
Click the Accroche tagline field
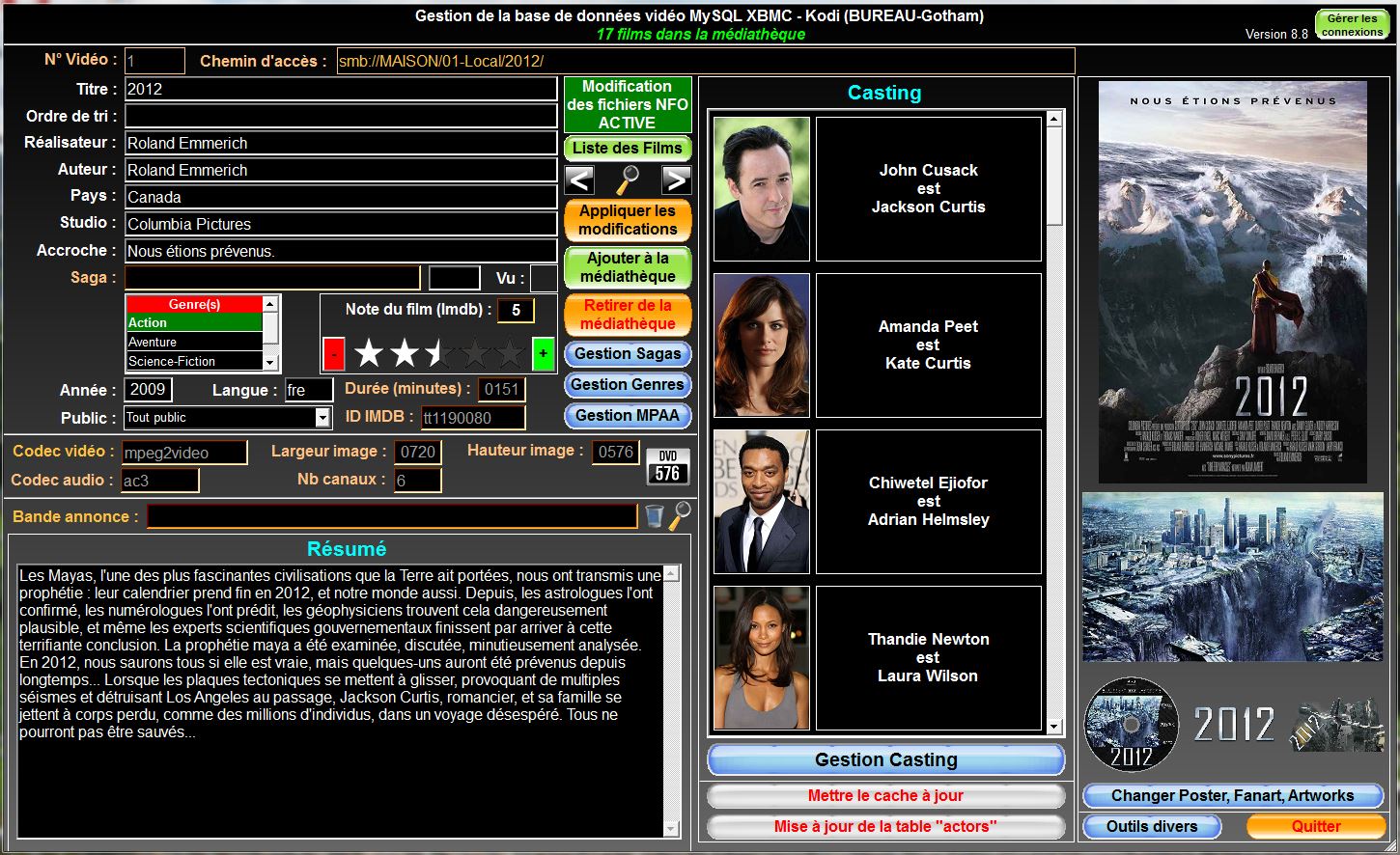(x=341, y=251)
